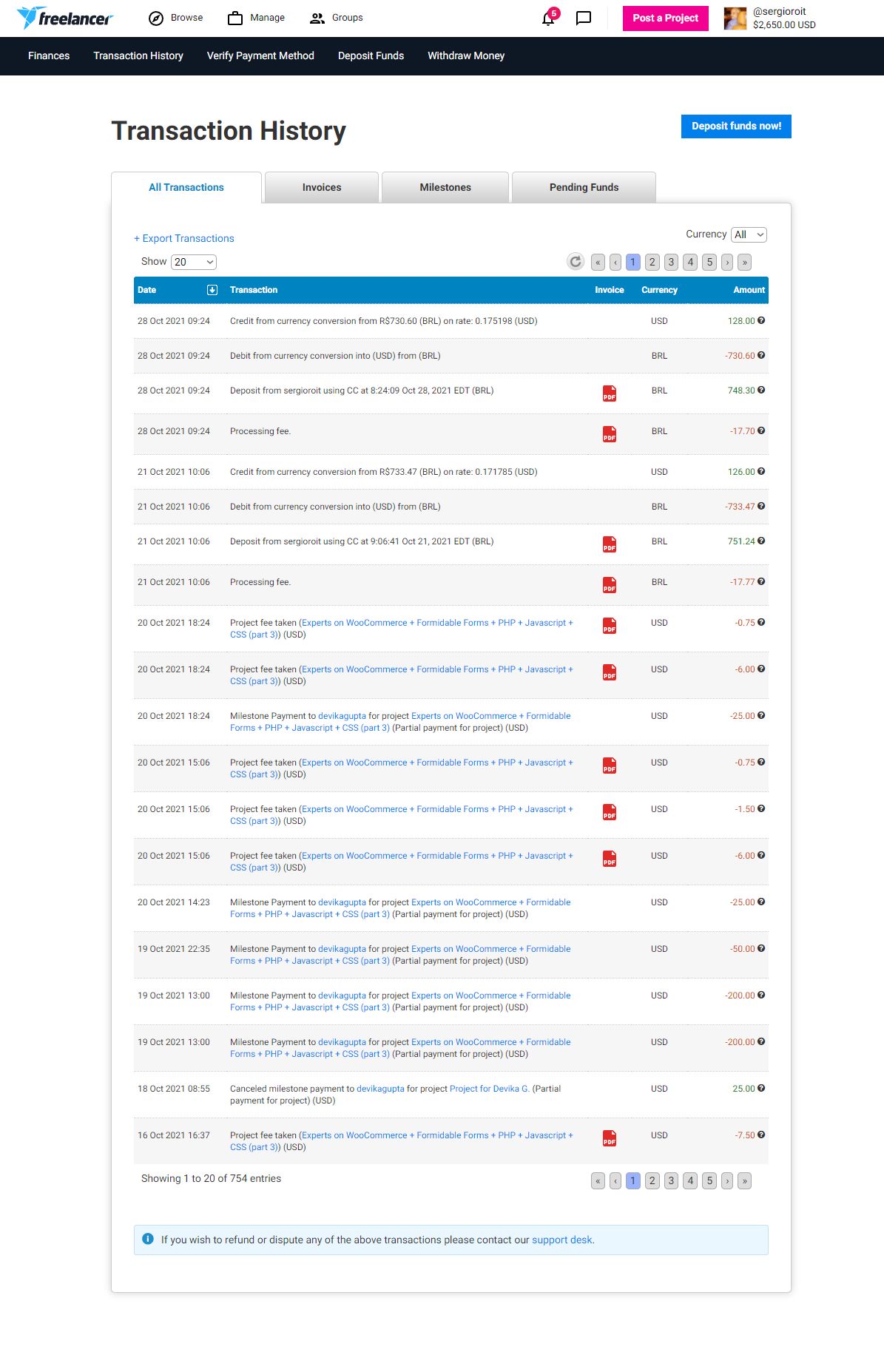Select the All Transactions tab
The image size is (884, 1372).
coord(186,187)
